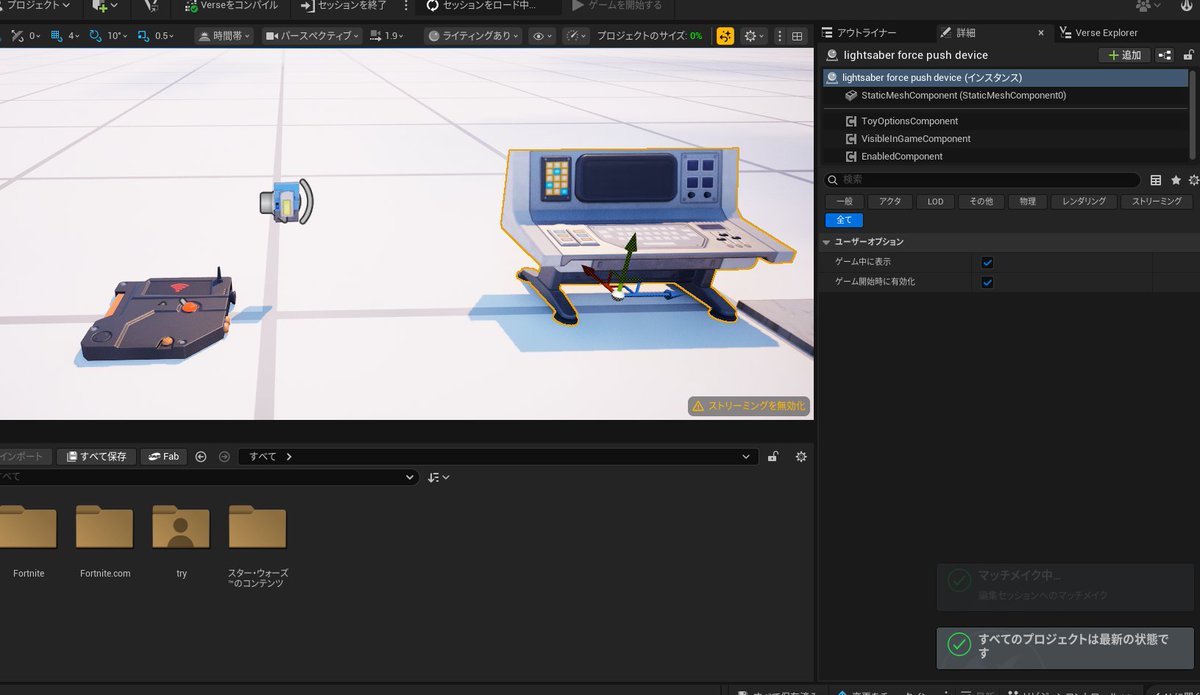Open the ライティングあり lighting mode dropdown
This screenshot has height=695, width=1200.
pyautogui.click(x=472, y=36)
